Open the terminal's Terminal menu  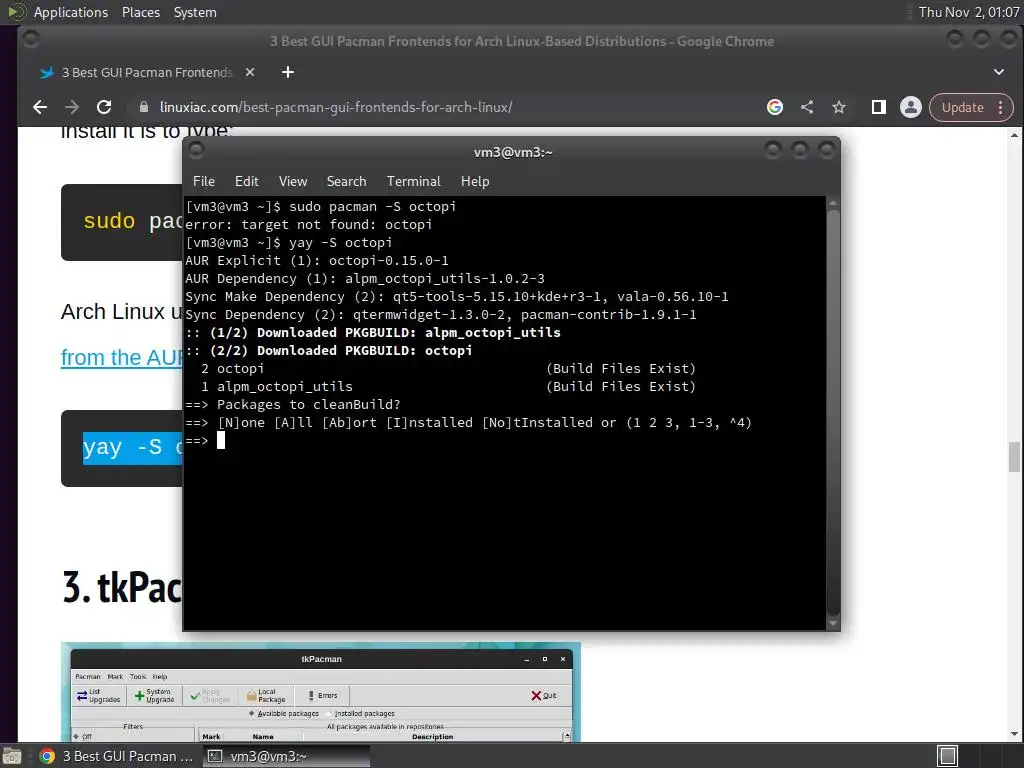pos(413,182)
